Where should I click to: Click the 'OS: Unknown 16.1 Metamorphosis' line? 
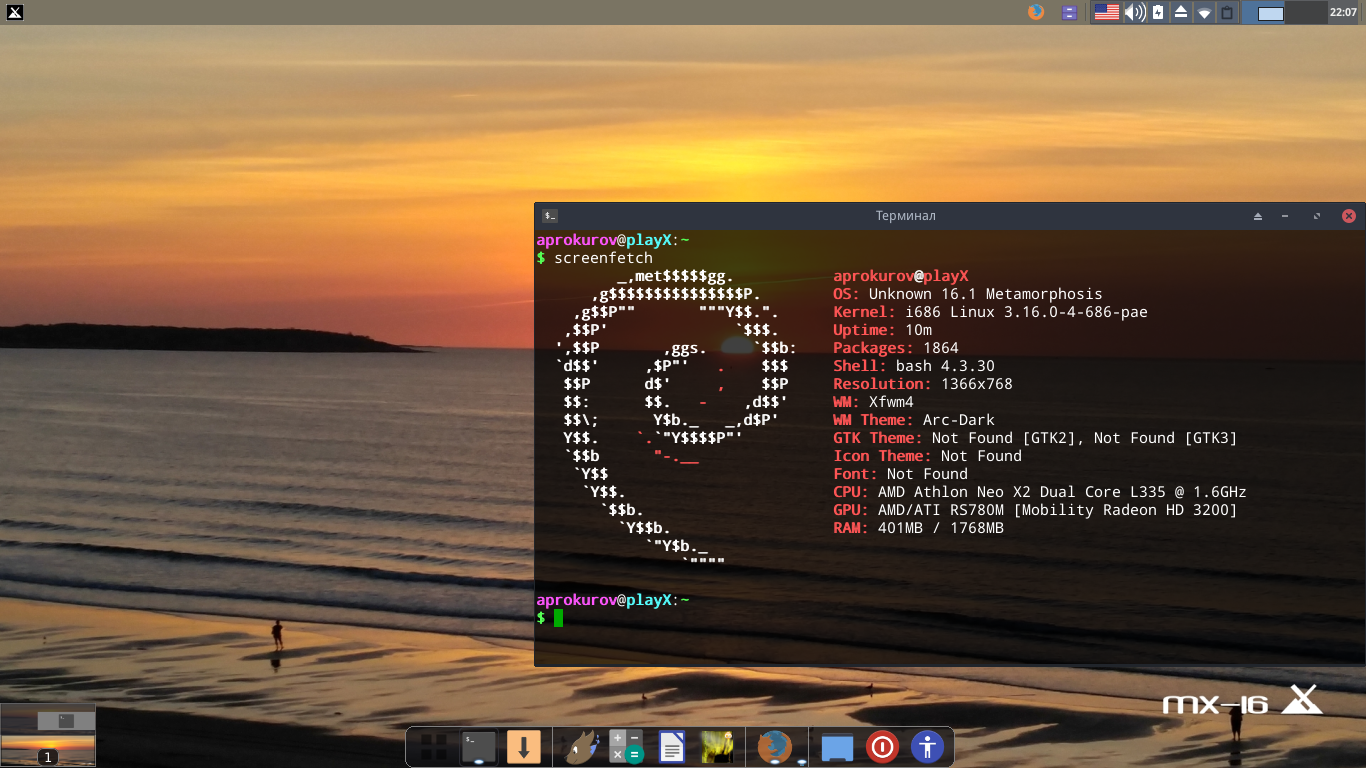tap(968, 294)
